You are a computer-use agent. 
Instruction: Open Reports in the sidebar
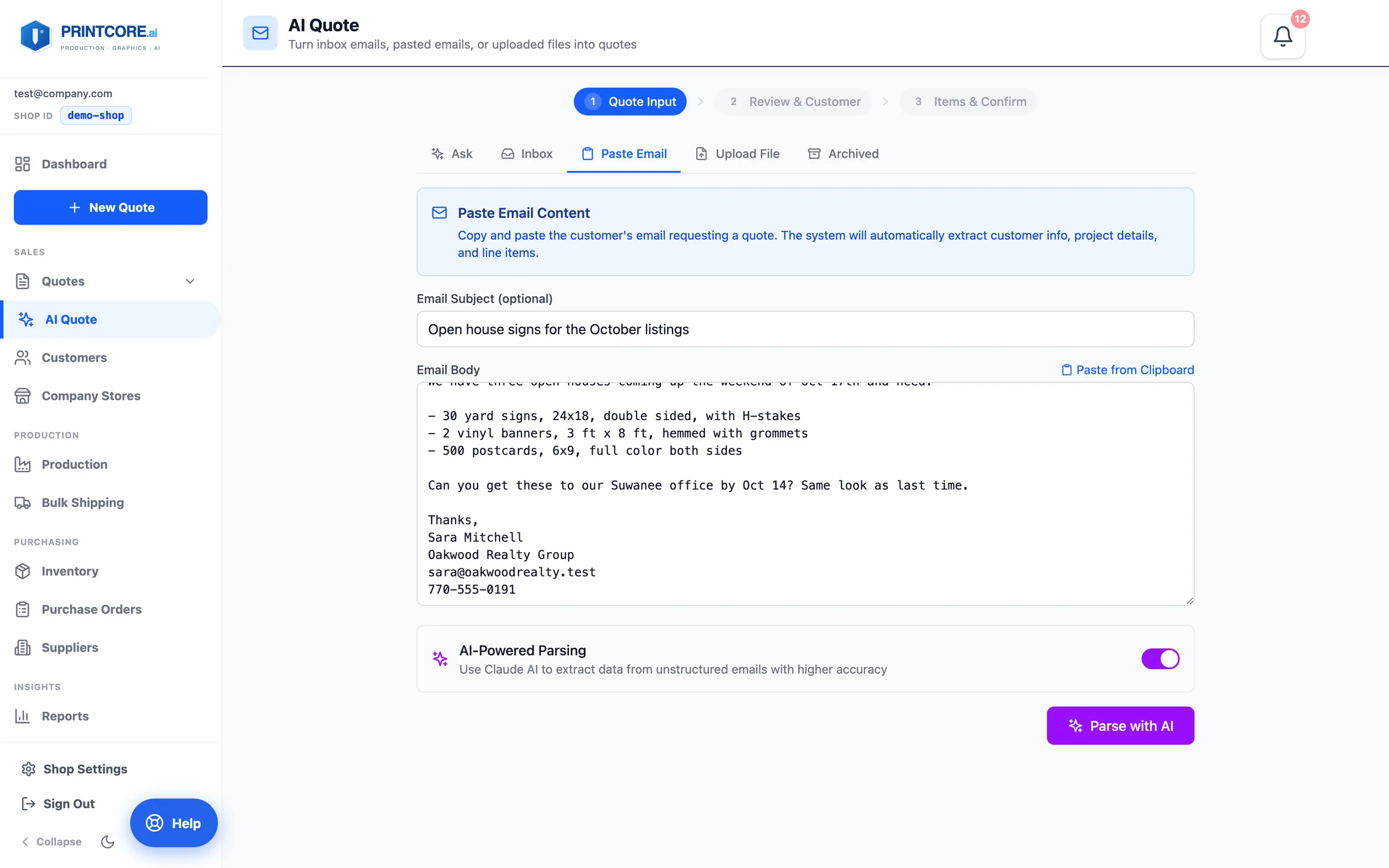(111, 716)
